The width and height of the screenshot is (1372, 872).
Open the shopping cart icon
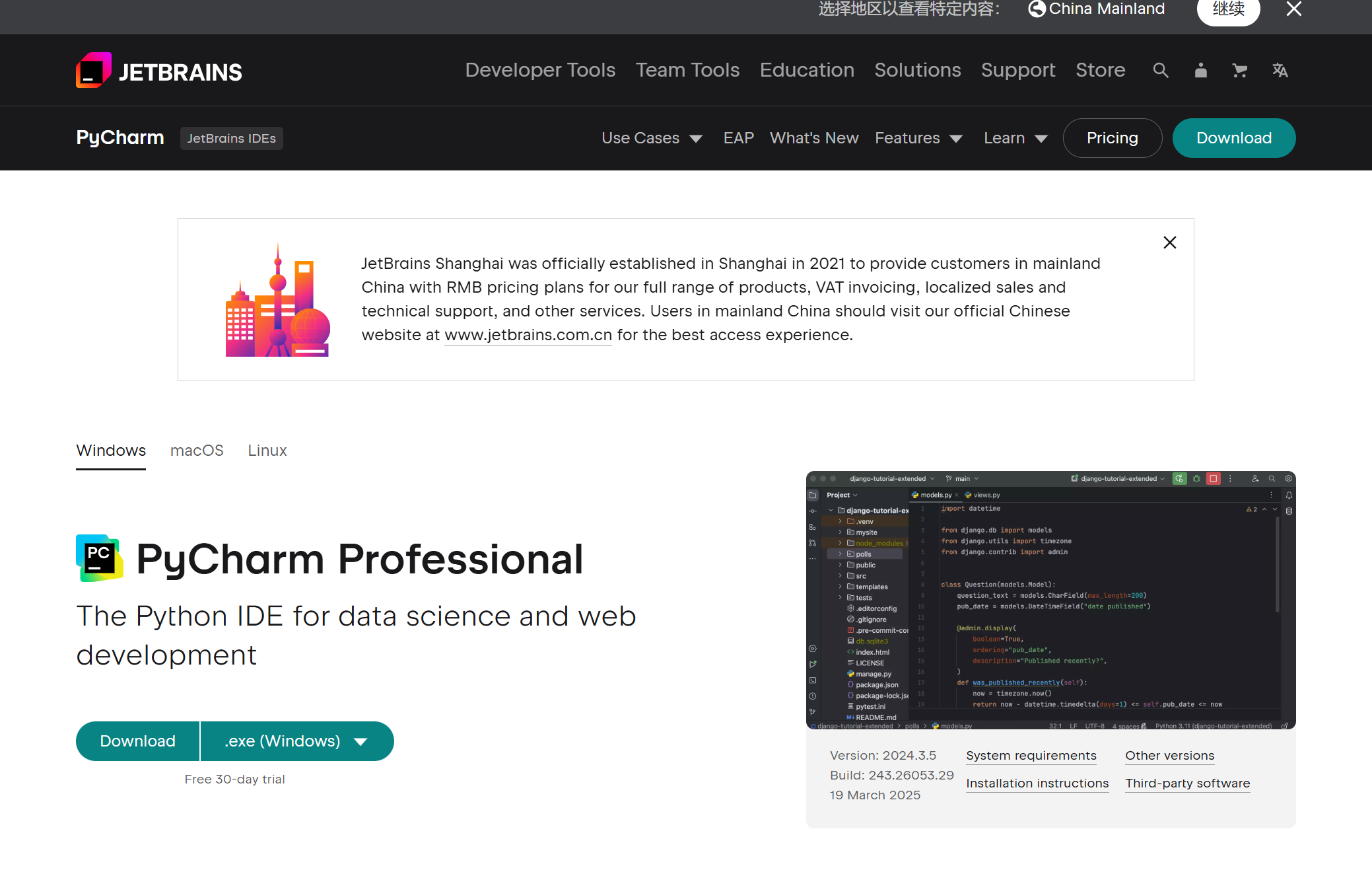pos(1240,70)
